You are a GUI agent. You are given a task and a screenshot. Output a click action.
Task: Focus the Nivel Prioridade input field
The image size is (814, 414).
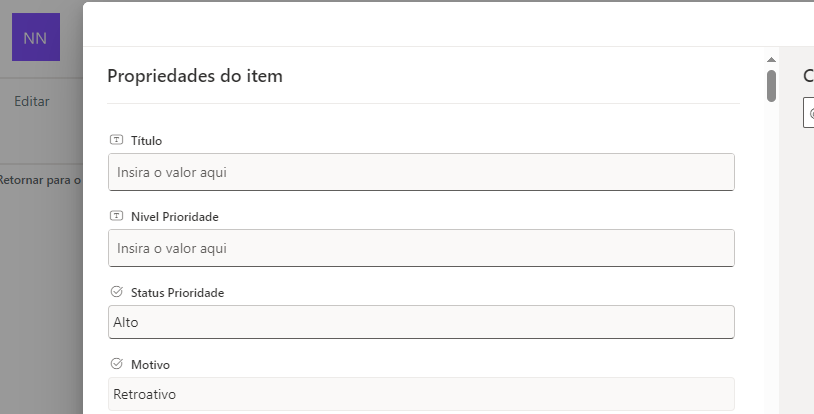421,248
